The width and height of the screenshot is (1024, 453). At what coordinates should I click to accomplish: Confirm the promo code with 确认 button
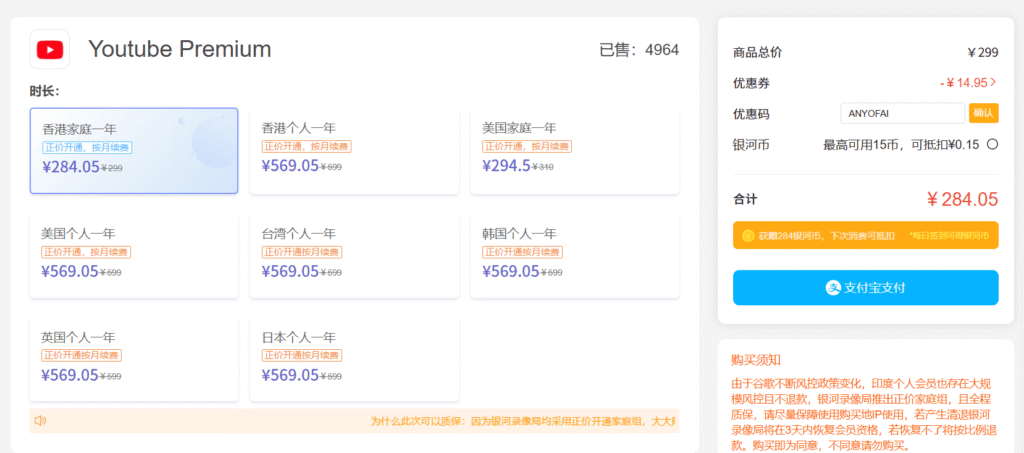[984, 113]
